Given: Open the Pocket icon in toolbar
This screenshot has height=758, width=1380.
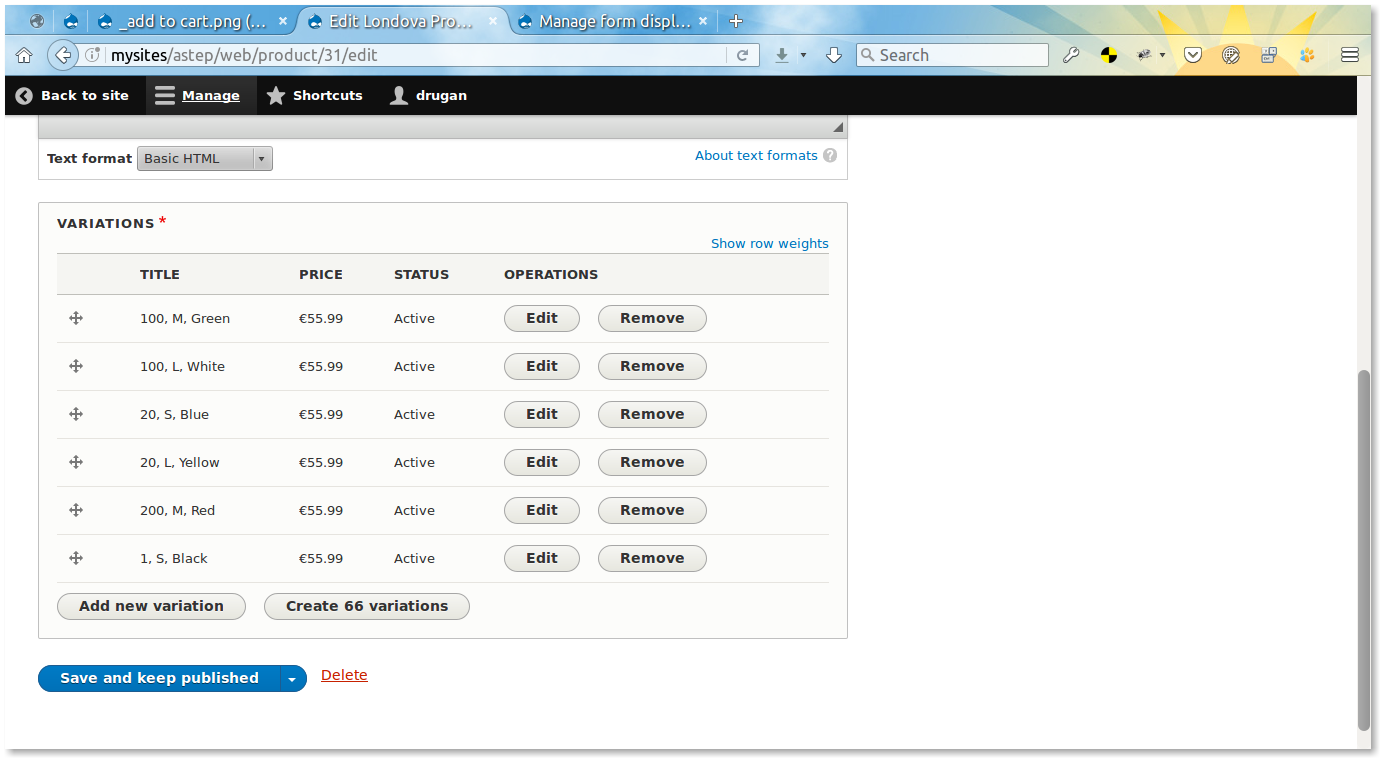Looking at the screenshot, I should coord(1192,56).
